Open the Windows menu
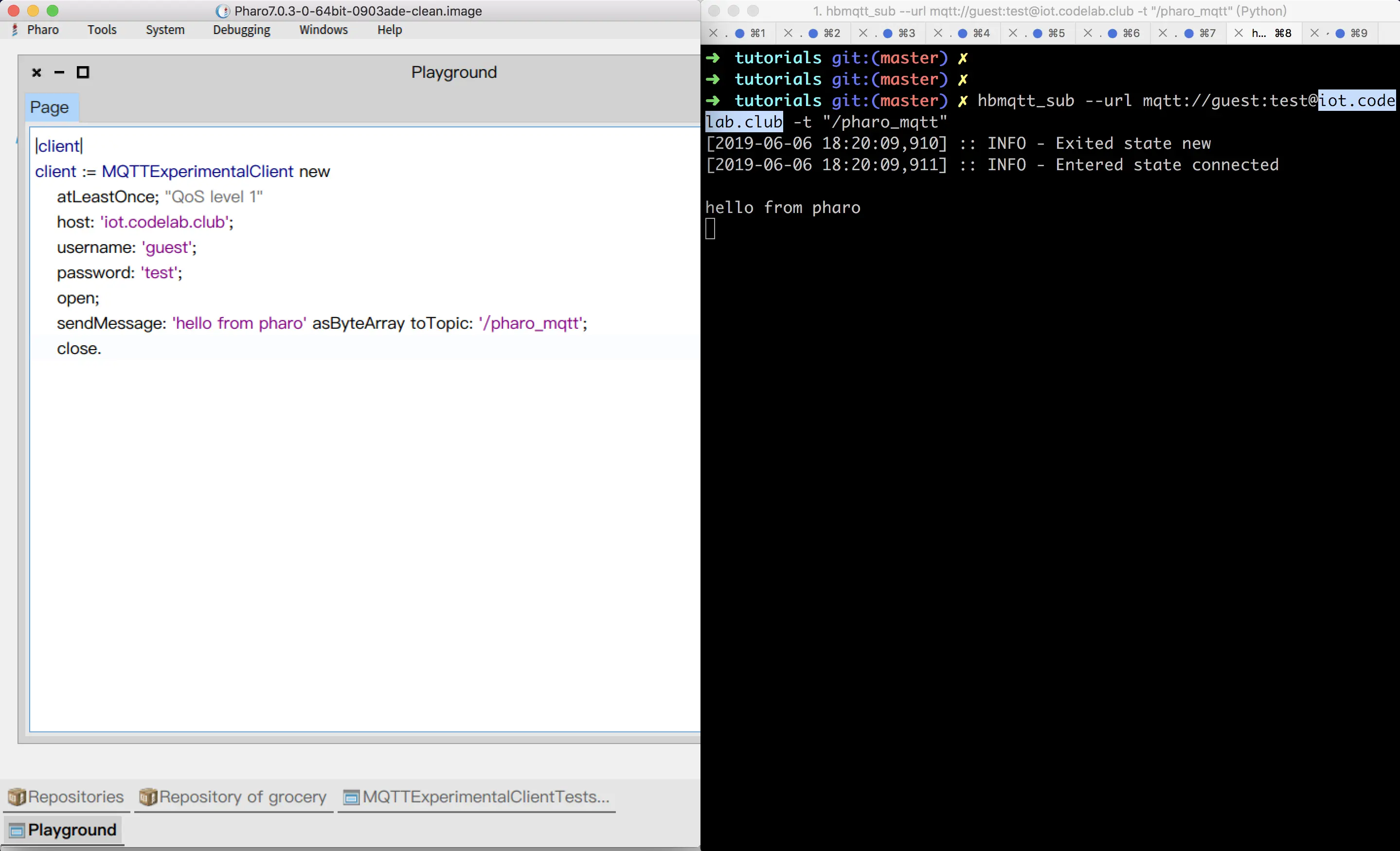1400x851 pixels. (x=323, y=30)
